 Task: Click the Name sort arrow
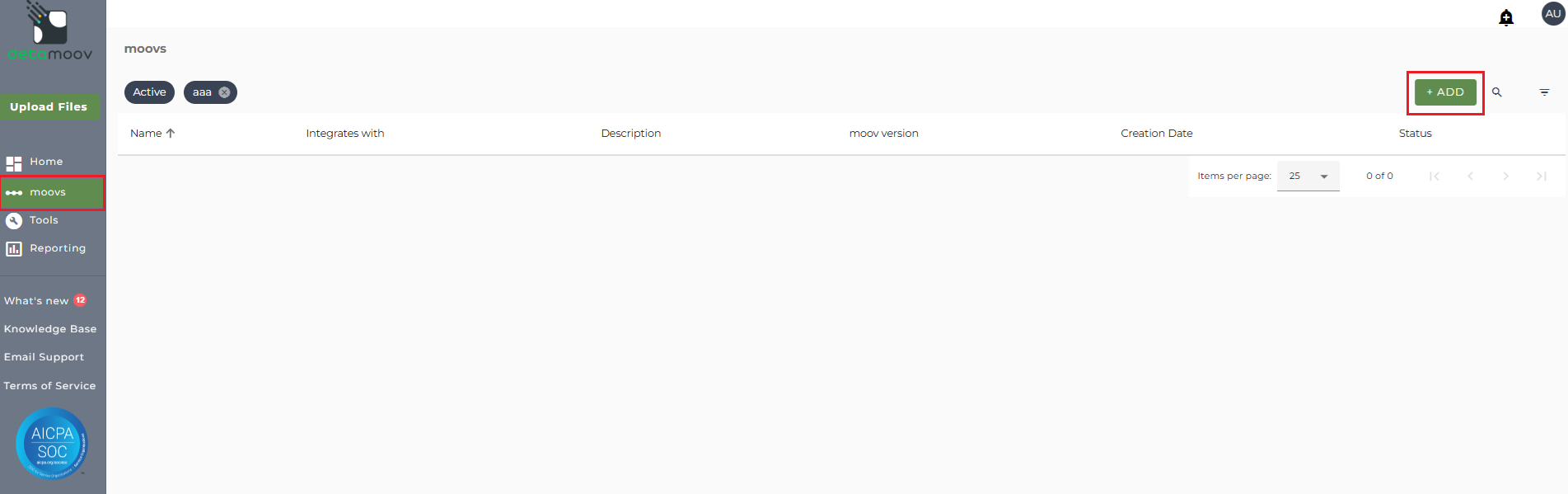click(x=171, y=133)
